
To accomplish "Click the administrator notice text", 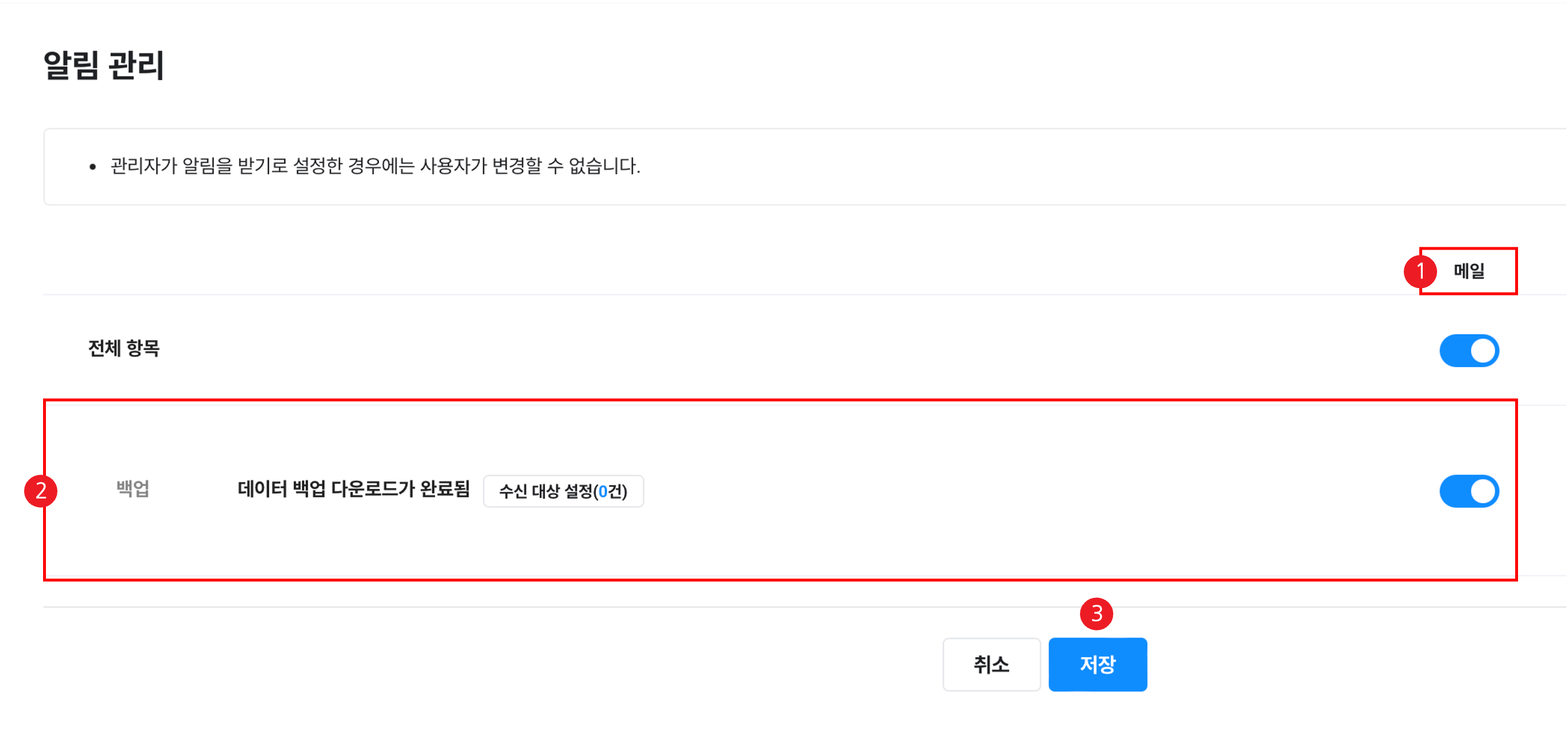I will click(x=375, y=165).
